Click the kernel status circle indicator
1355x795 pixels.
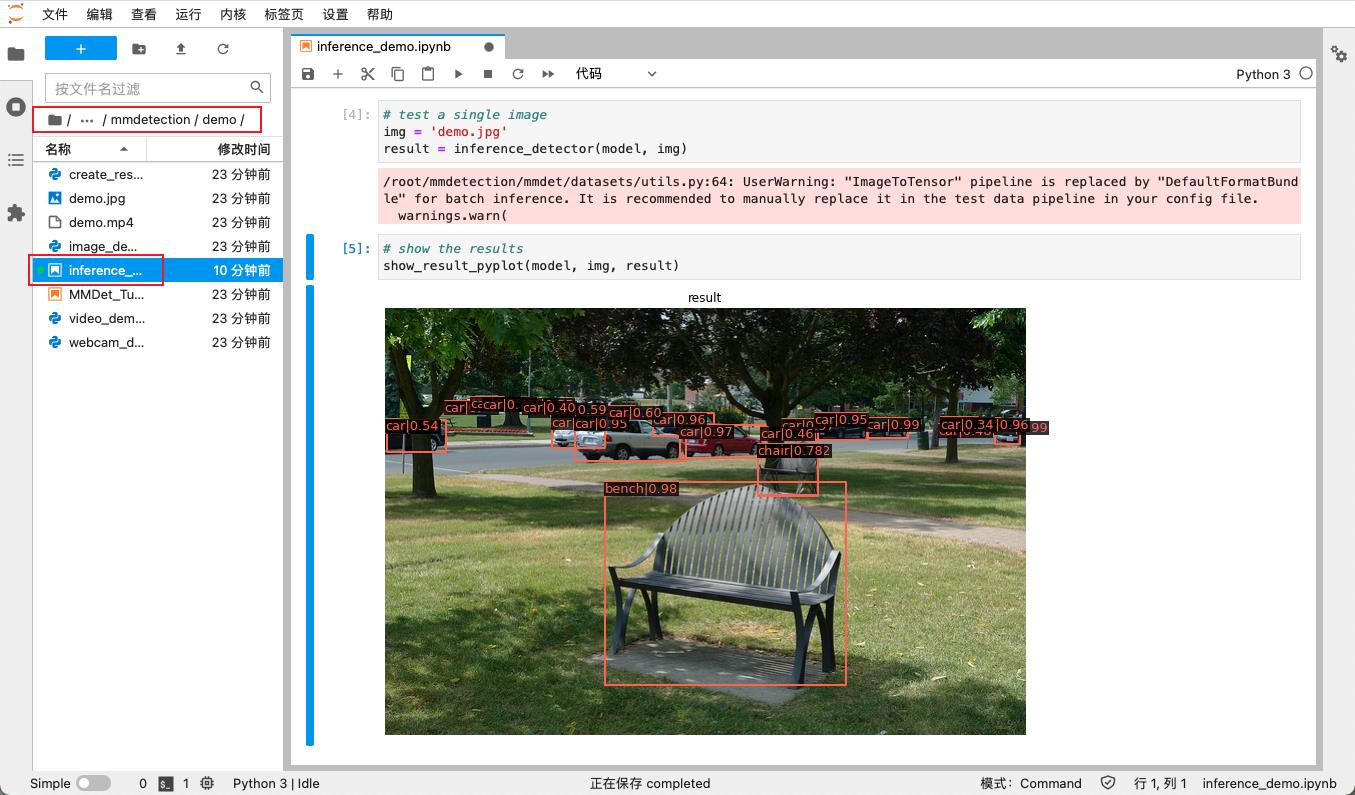point(1306,73)
